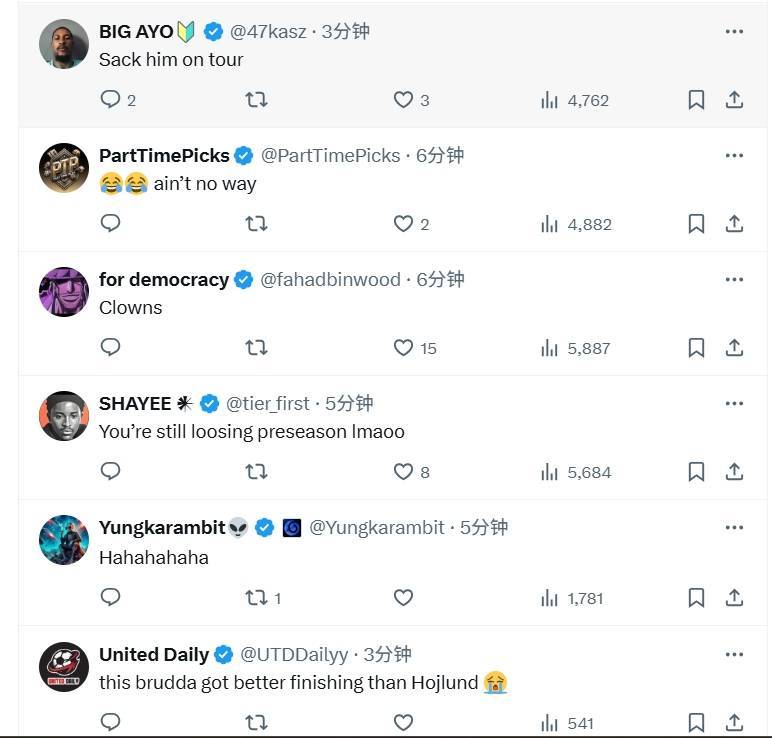The image size is (772, 738).
Task: Open the timestamp on United Daily's tweet
Action: tap(387, 654)
